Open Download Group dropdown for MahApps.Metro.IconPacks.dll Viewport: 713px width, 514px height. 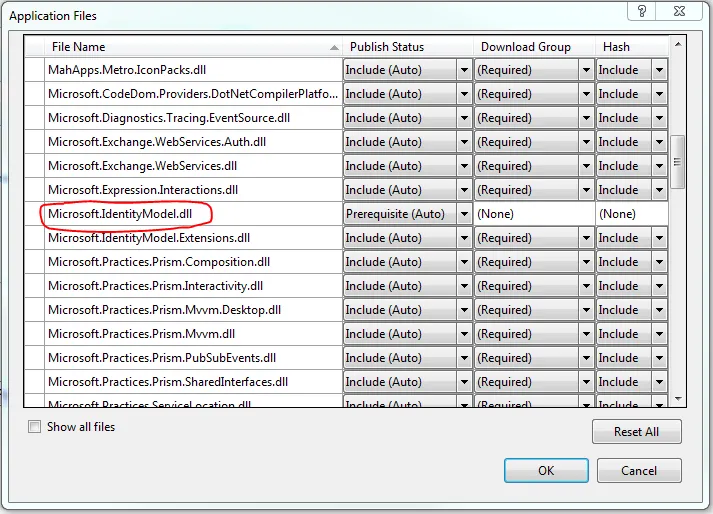586,70
